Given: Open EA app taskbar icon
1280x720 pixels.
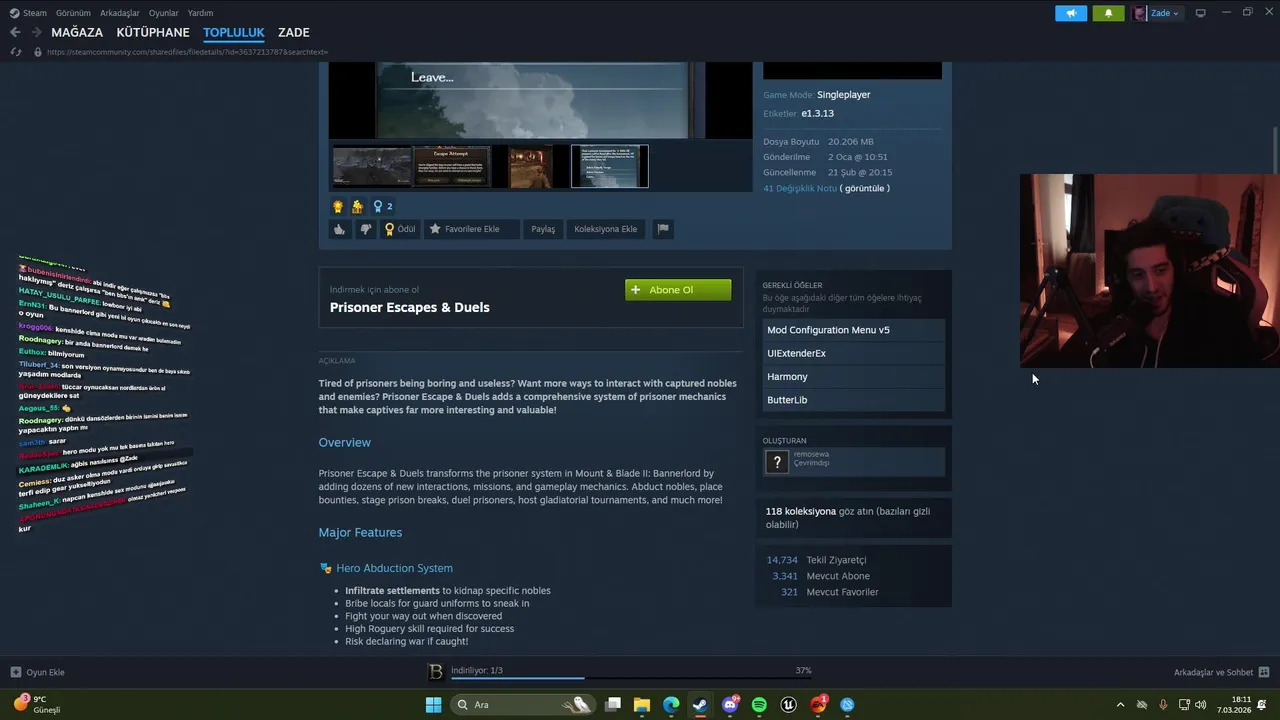Looking at the screenshot, I should [x=818, y=704].
